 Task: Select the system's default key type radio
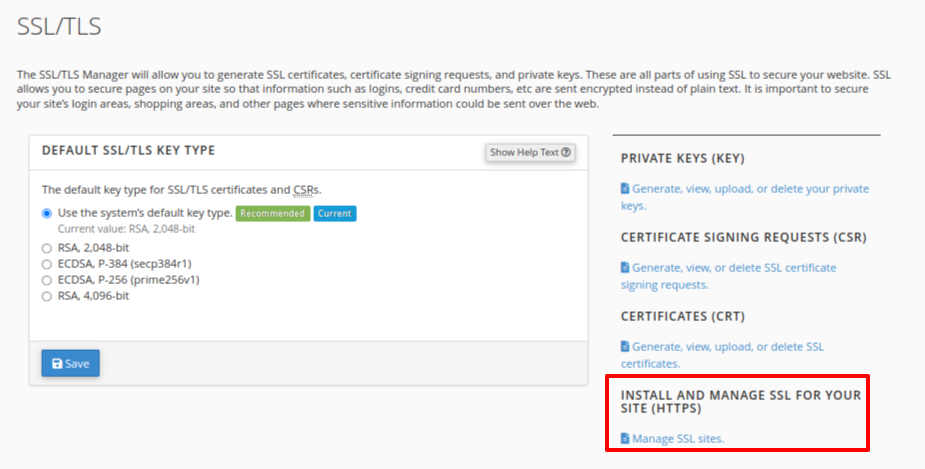(47, 213)
